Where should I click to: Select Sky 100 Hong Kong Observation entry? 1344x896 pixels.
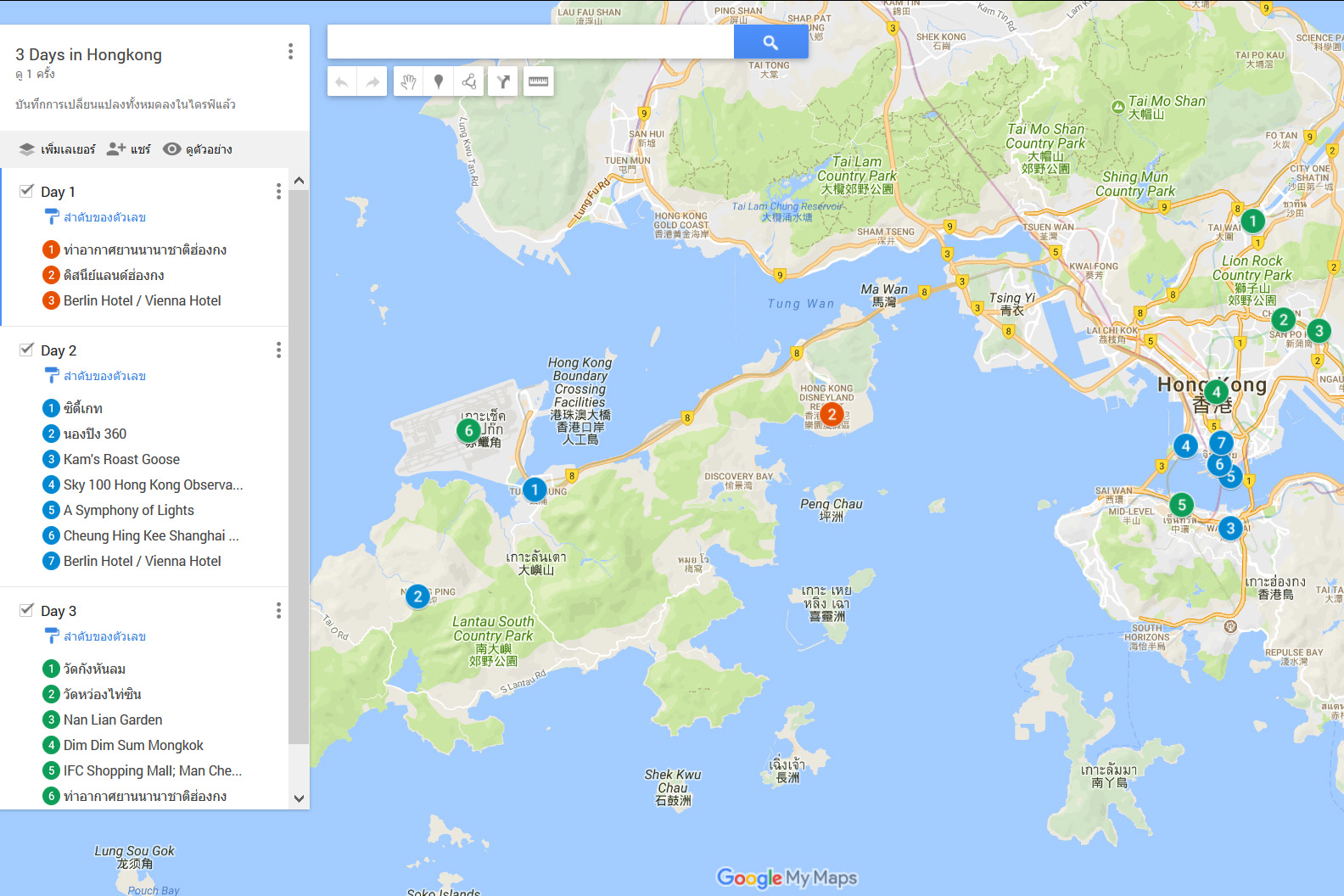coord(144,484)
